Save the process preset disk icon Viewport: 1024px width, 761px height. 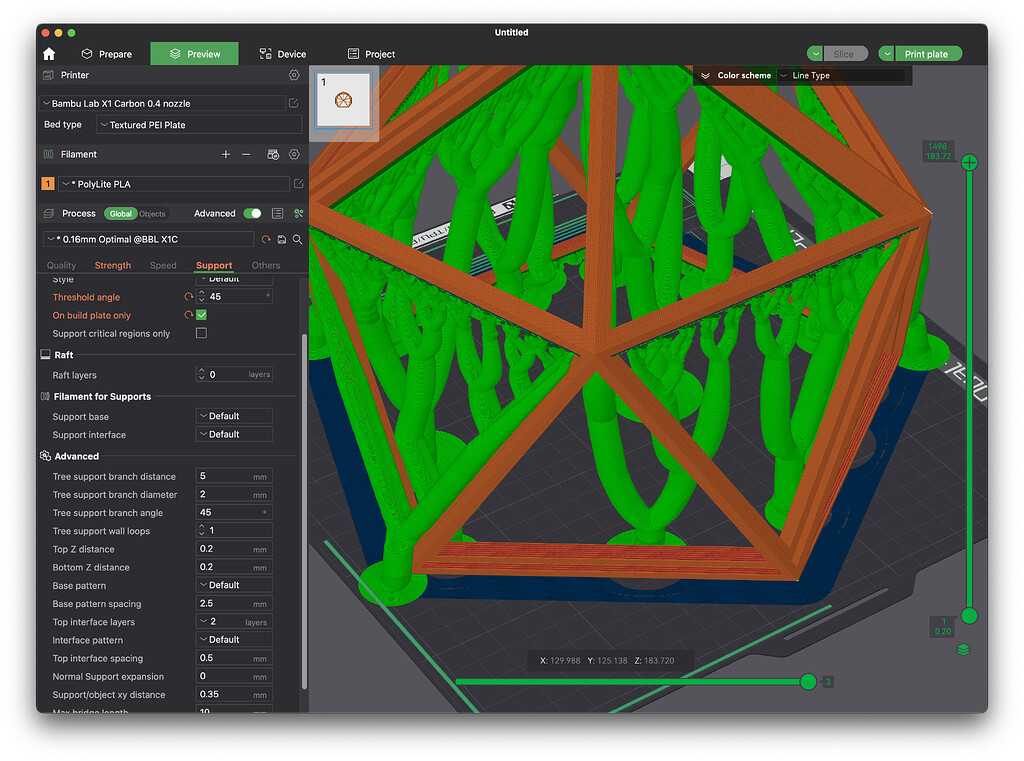pos(281,240)
